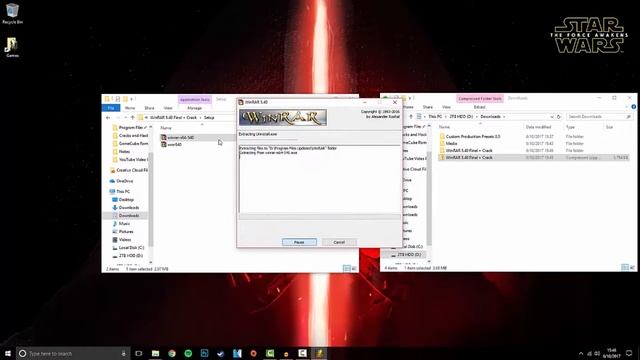Open Music in left navigation pane

pos(121,224)
